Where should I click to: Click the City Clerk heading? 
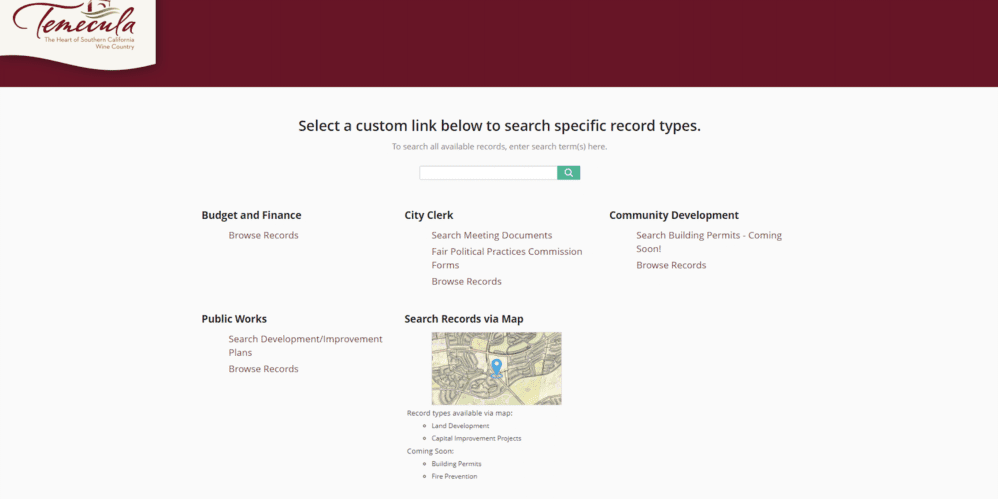tap(428, 215)
